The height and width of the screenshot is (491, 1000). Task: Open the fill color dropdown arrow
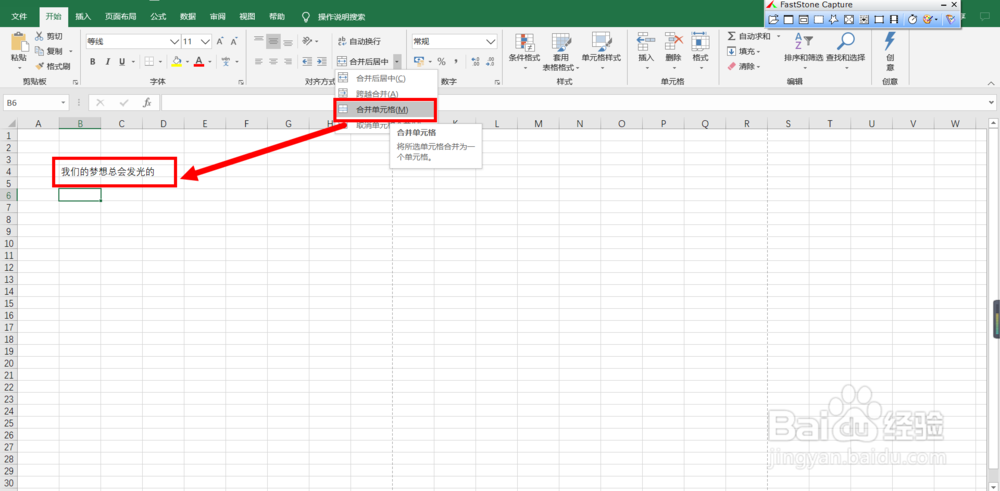pos(188,62)
